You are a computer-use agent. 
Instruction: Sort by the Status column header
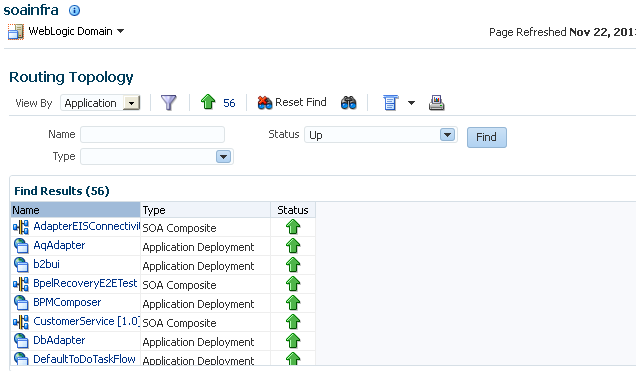293,210
